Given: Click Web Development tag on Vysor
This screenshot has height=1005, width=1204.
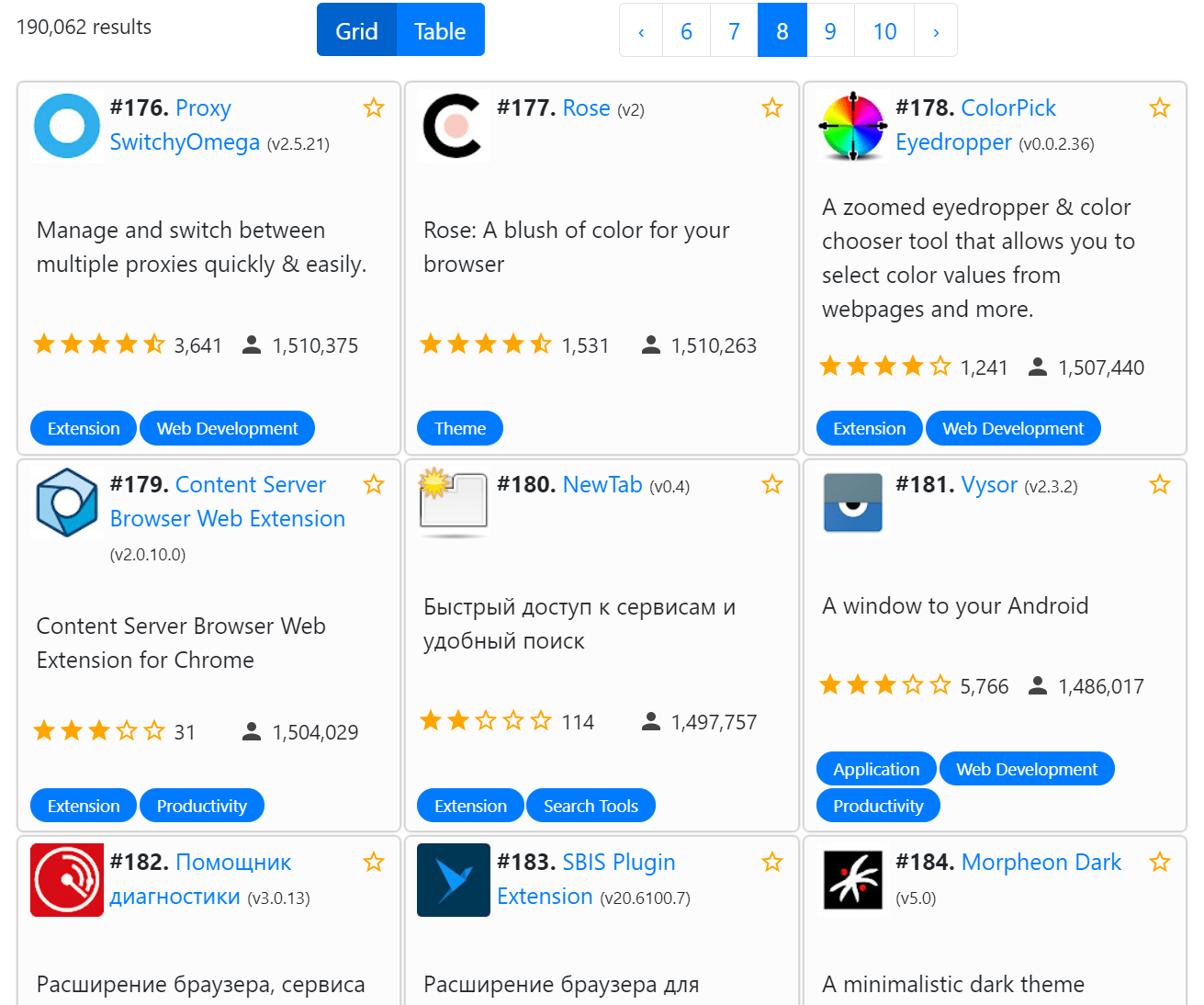Looking at the screenshot, I should click(x=1027, y=769).
